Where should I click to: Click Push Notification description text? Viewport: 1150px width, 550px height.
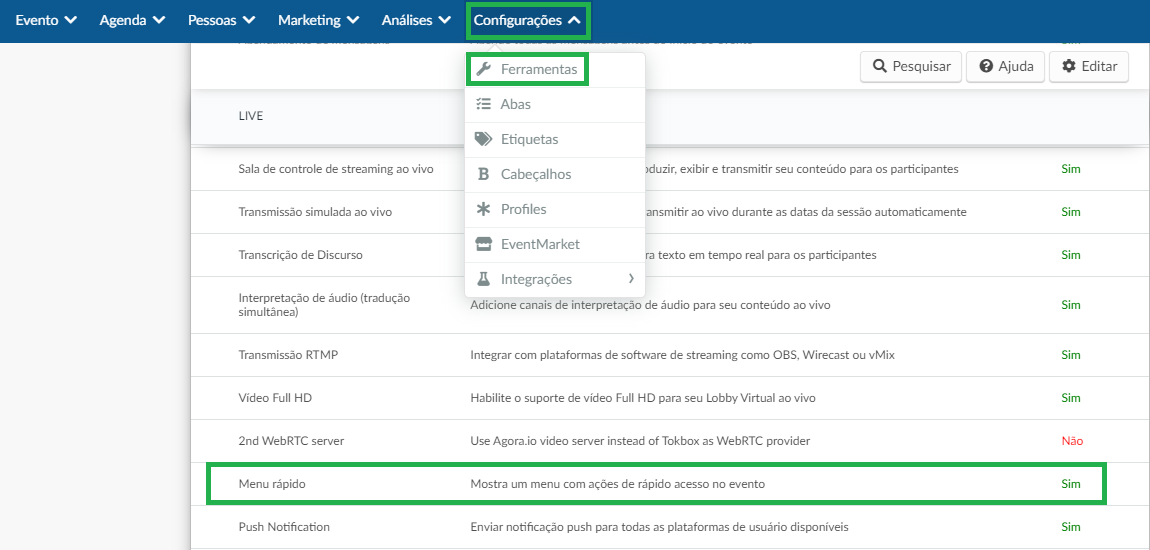pyautogui.click(x=659, y=527)
